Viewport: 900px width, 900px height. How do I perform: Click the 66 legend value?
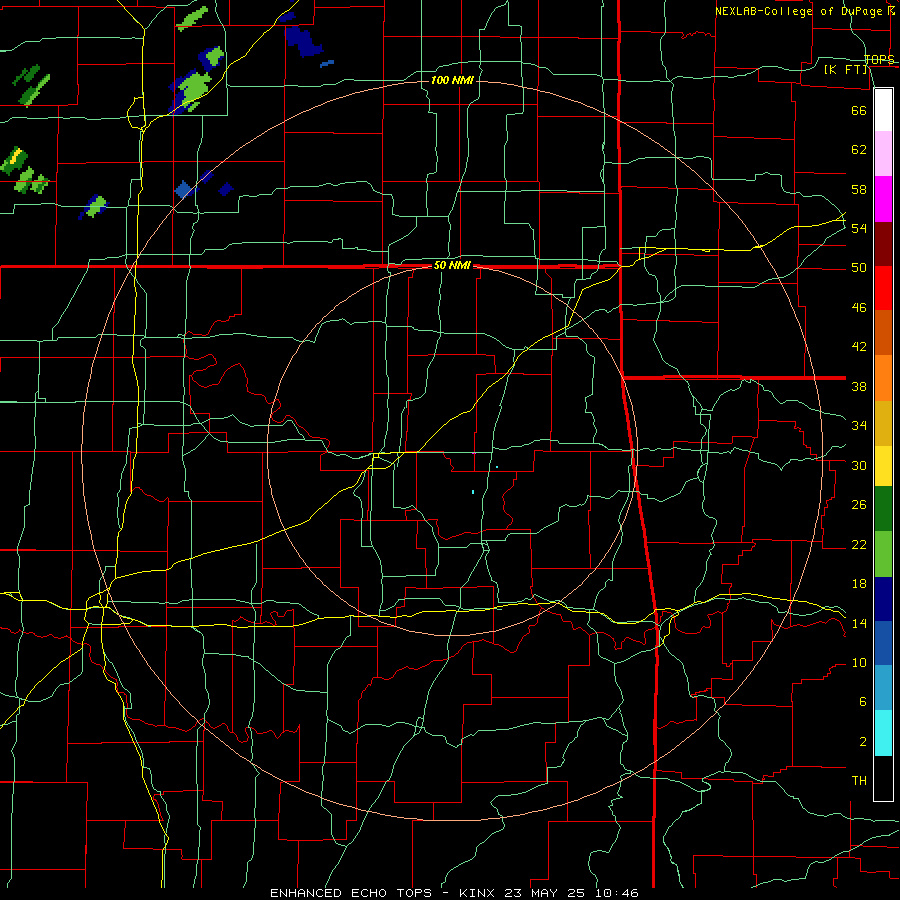(859, 110)
